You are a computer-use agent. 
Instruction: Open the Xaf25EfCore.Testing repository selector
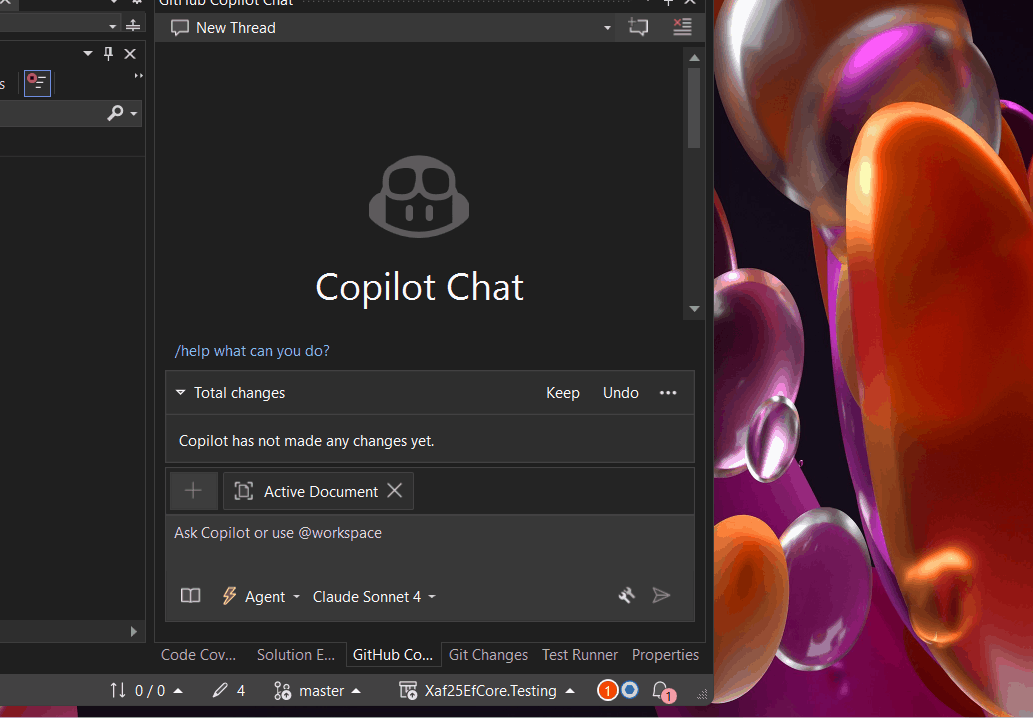[487, 690]
